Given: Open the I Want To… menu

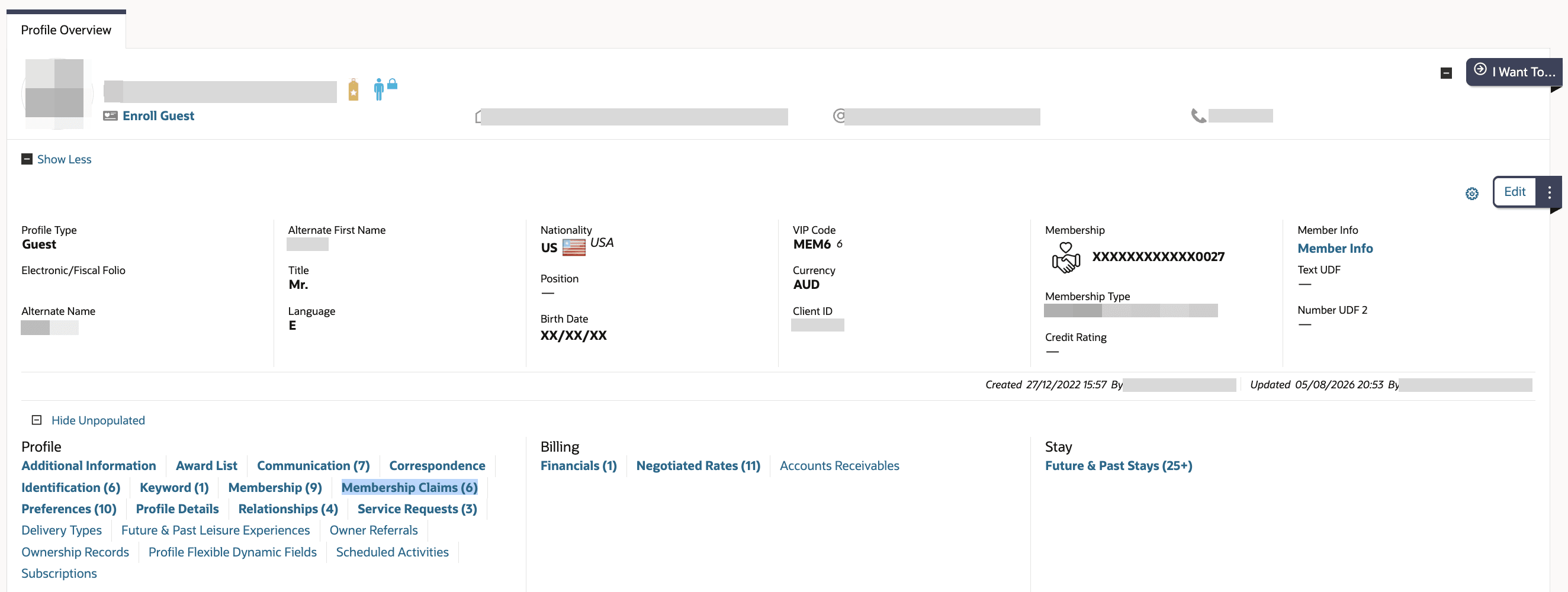Looking at the screenshot, I should click(x=1514, y=72).
